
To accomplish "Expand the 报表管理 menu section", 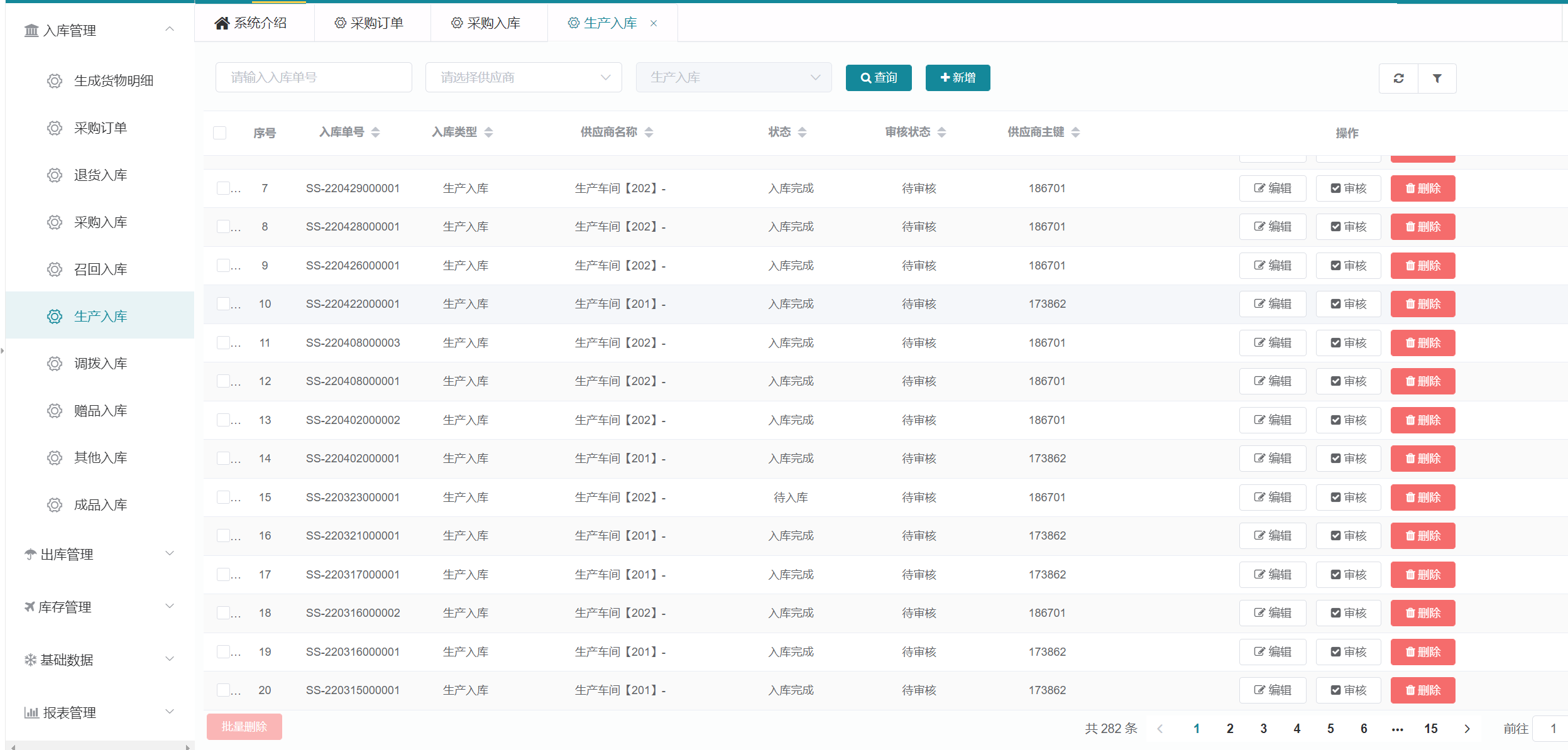I will click(x=100, y=712).
